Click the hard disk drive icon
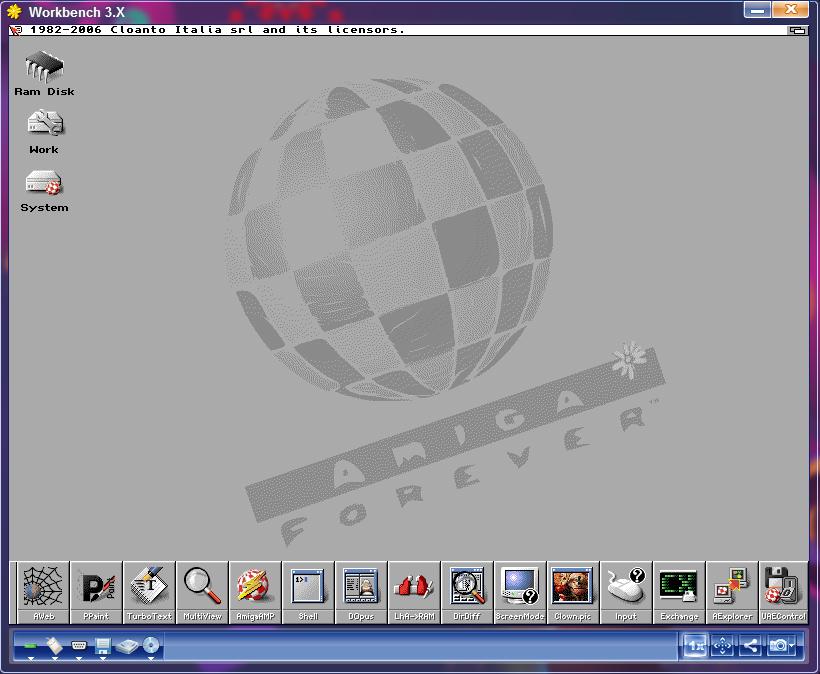 (x=127, y=647)
